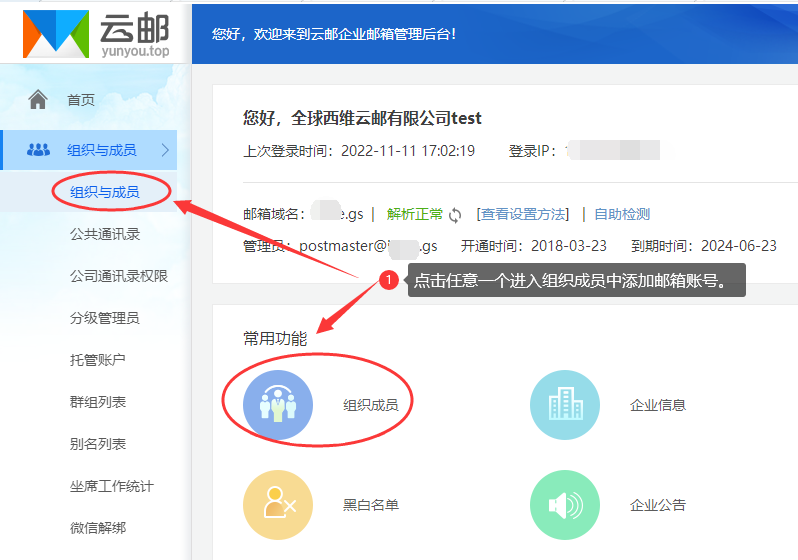Click the 云邮 yunyou.top logo
This screenshot has height=560, width=798.
(x=96, y=33)
